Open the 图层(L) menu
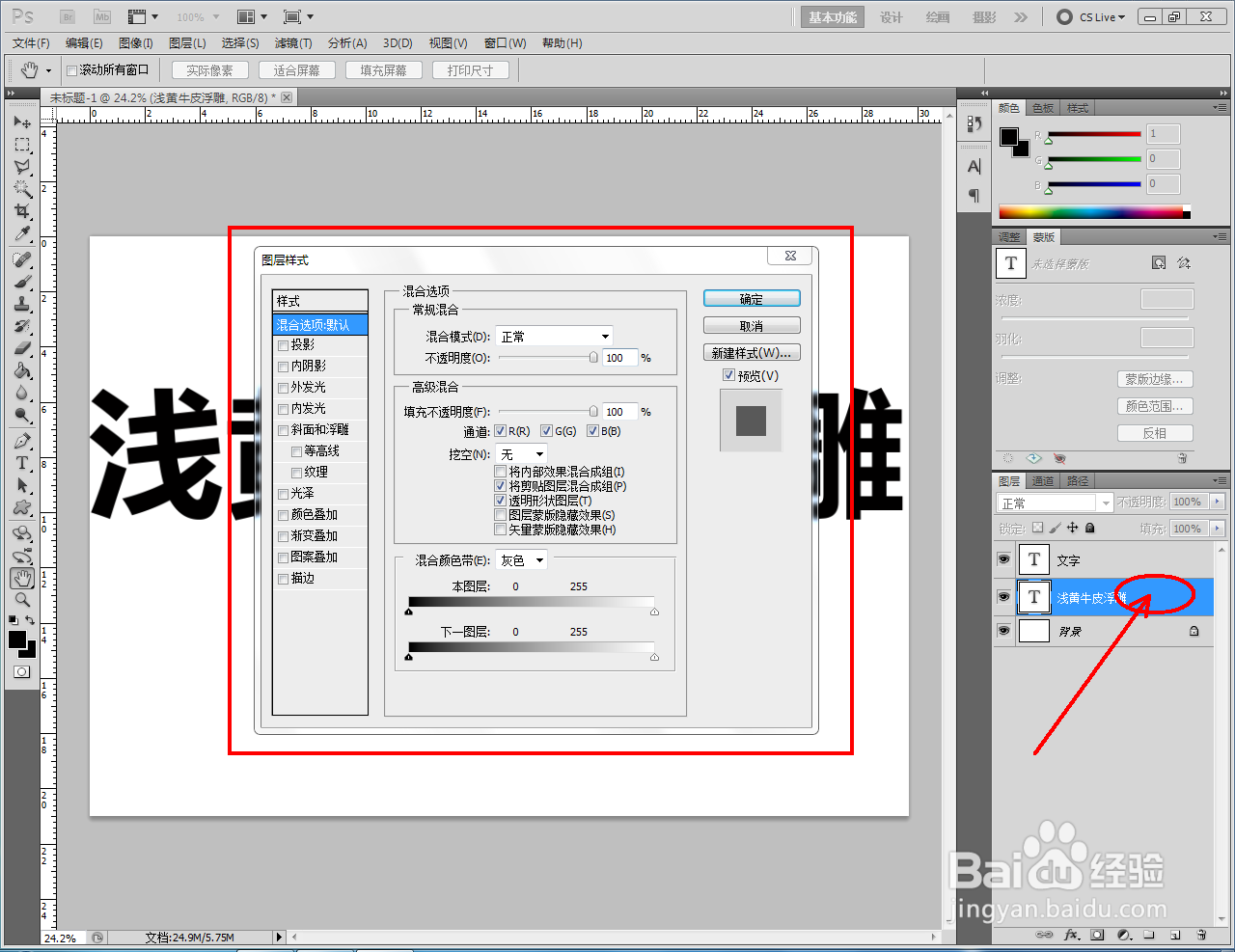The height and width of the screenshot is (952, 1235). pyautogui.click(x=187, y=43)
